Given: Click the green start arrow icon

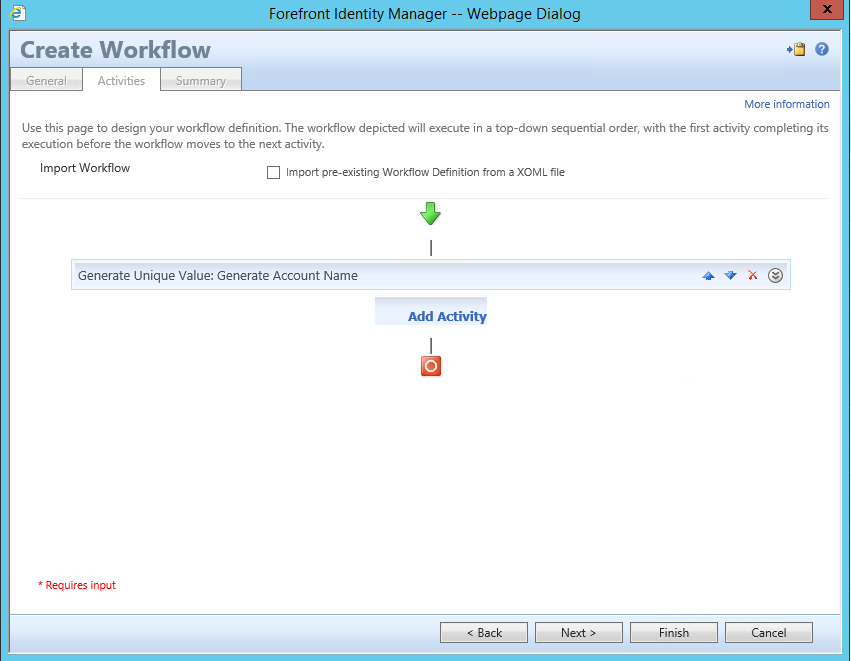Looking at the screenshot, I should tap(430, 214).
